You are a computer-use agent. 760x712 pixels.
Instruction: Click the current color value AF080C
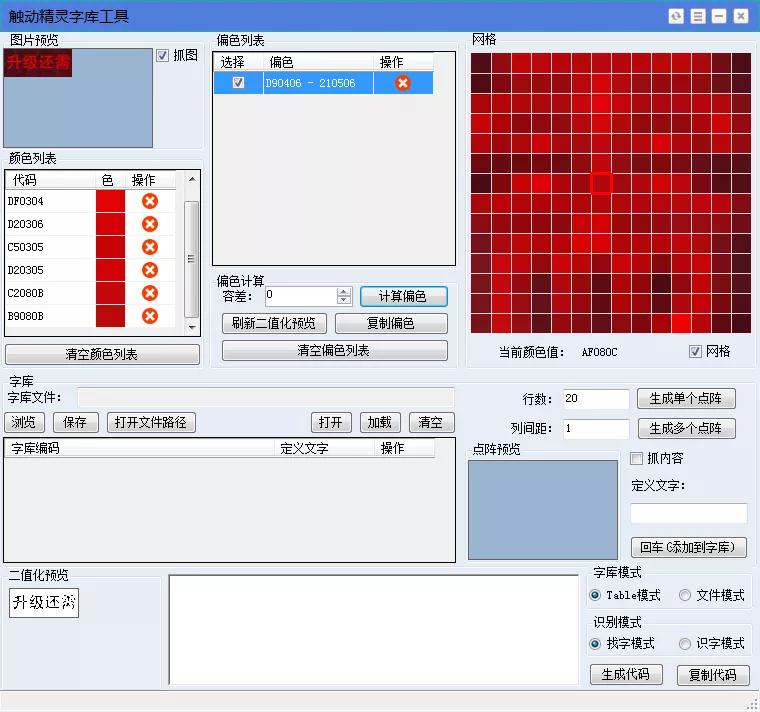(x=600, y=352)
